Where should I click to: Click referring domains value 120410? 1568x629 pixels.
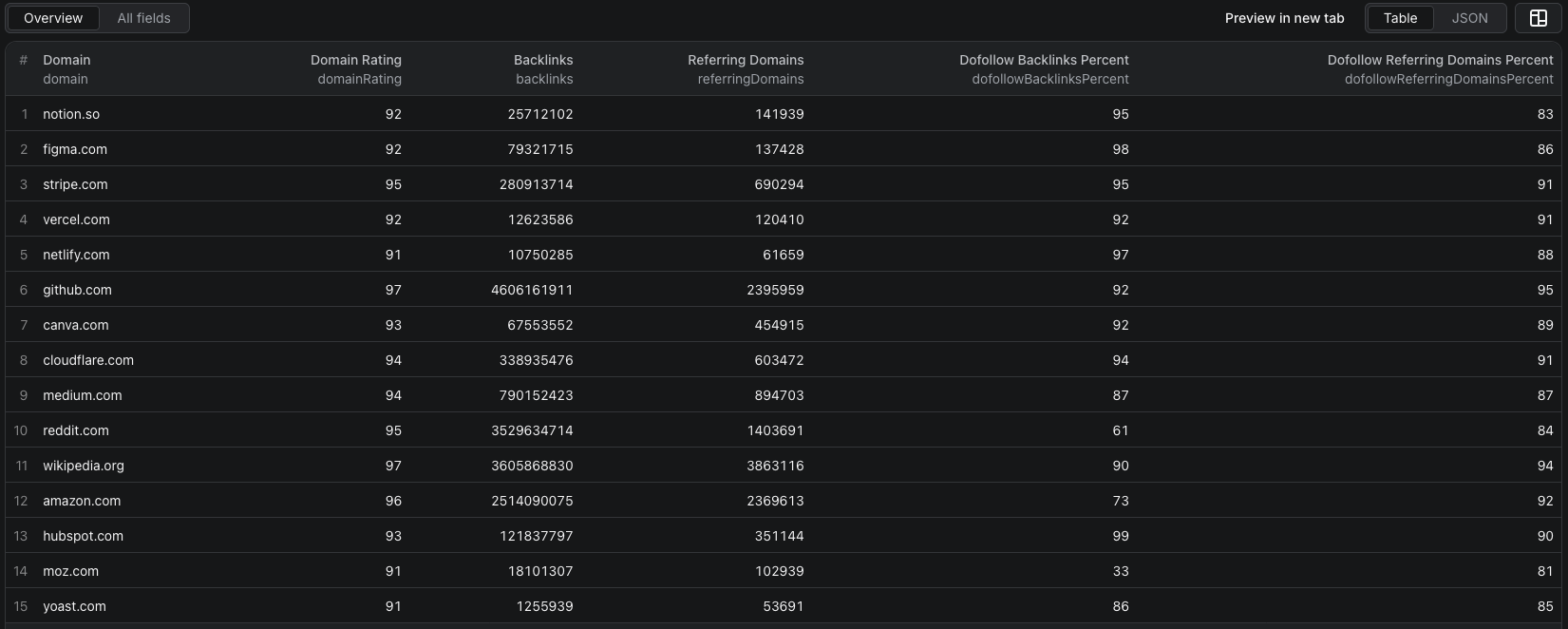[780, 219]
